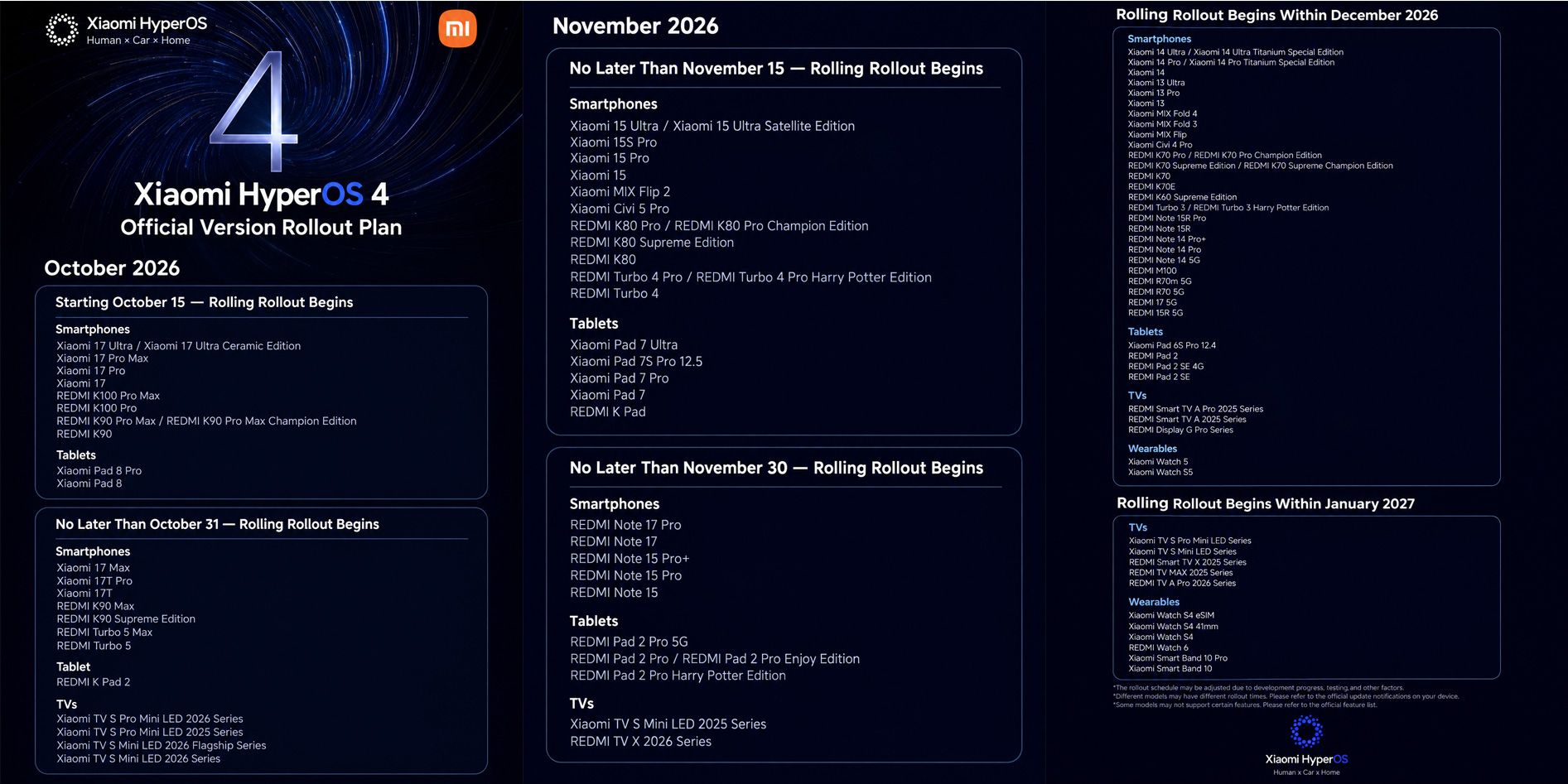Select the "Xiaomi Watch S4 eSIM" line

[1171, 615]
